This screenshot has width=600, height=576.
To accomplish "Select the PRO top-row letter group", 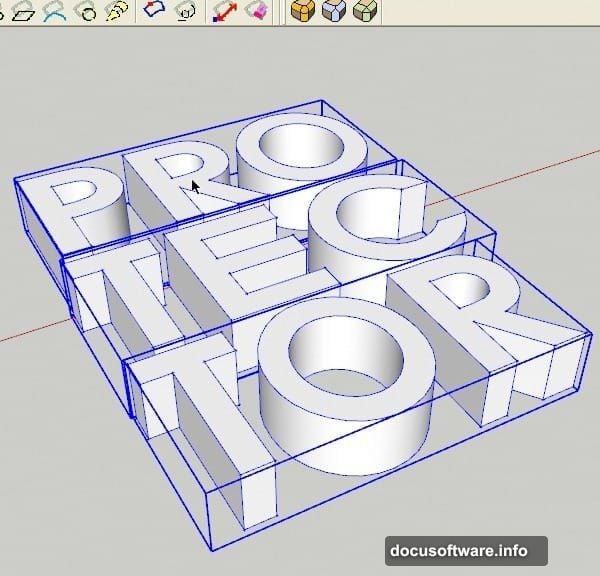I will [207, 180].
